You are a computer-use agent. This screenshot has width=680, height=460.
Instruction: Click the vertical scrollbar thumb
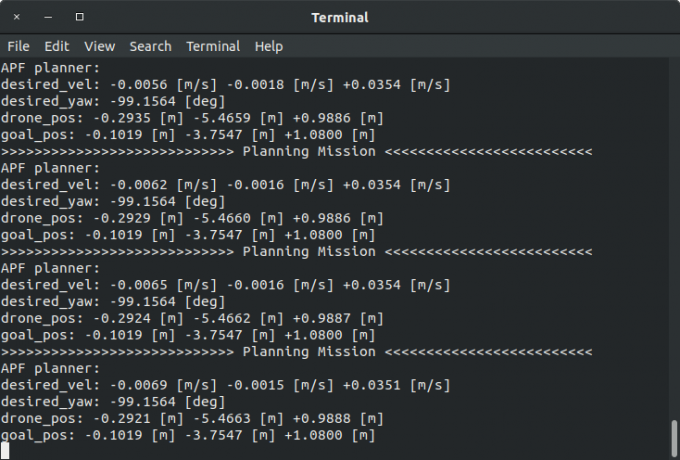[x=674, y=436]
